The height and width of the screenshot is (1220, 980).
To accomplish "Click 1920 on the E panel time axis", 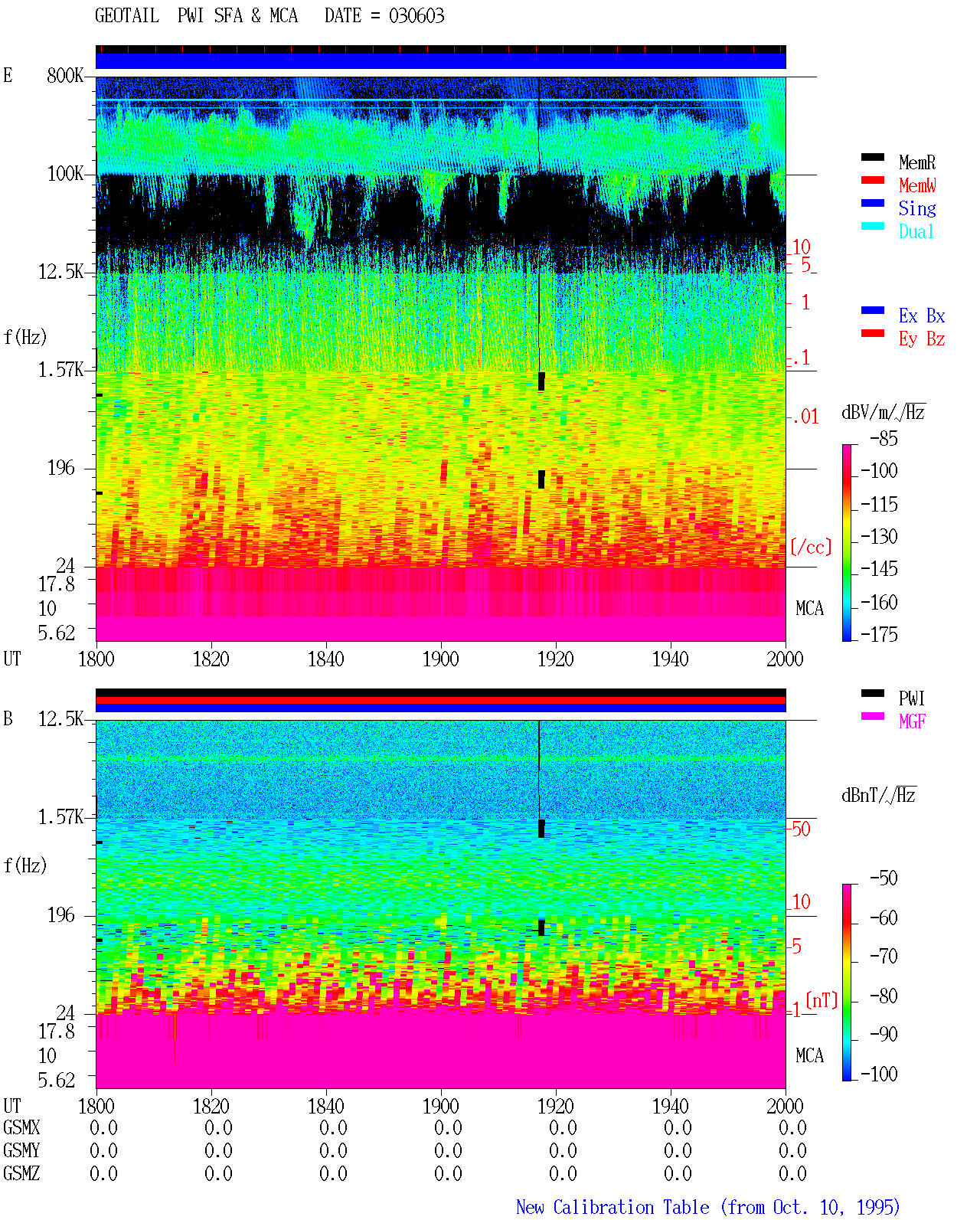I will click(x=556, y=659).
